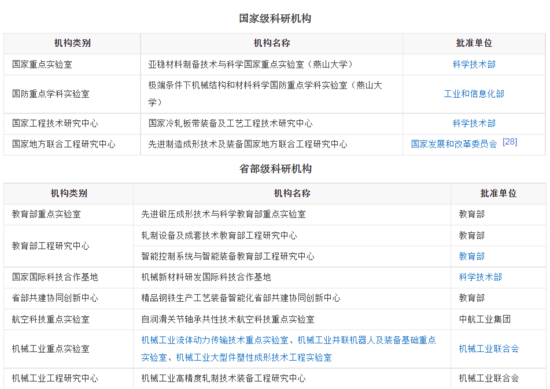550x389 pixels.
Task: Open blue 机械工业联合会 link in 机械工业重点实验室 row
Action: (489, 349)
